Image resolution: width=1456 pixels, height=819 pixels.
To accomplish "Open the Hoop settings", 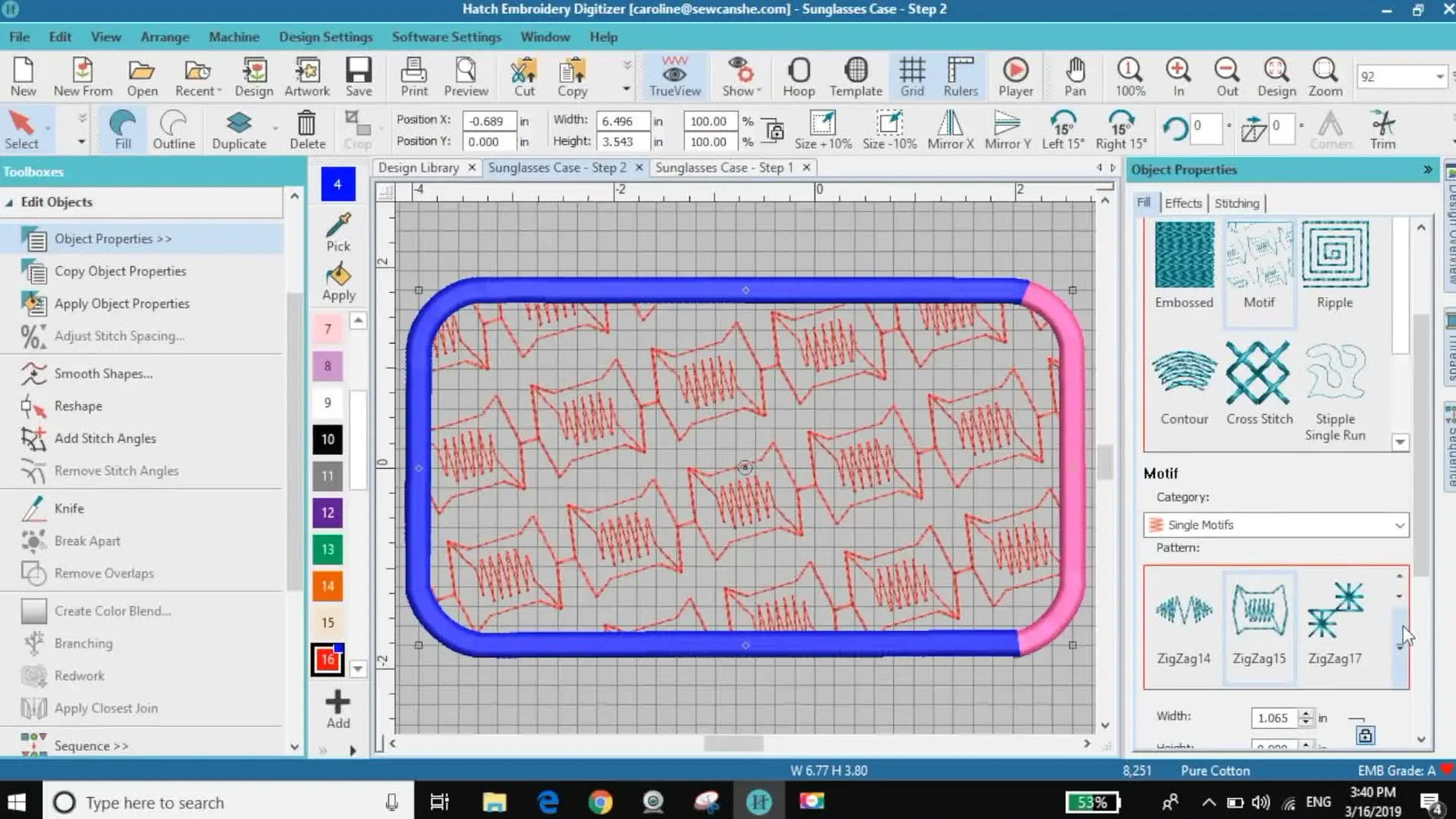I will tap(798, 76).
